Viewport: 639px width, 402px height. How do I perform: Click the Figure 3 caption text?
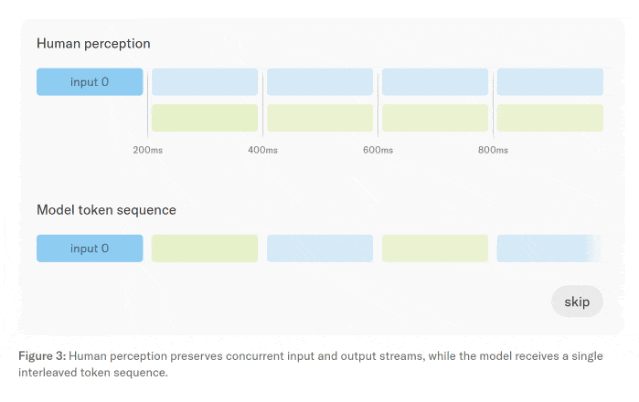[311, 364]
